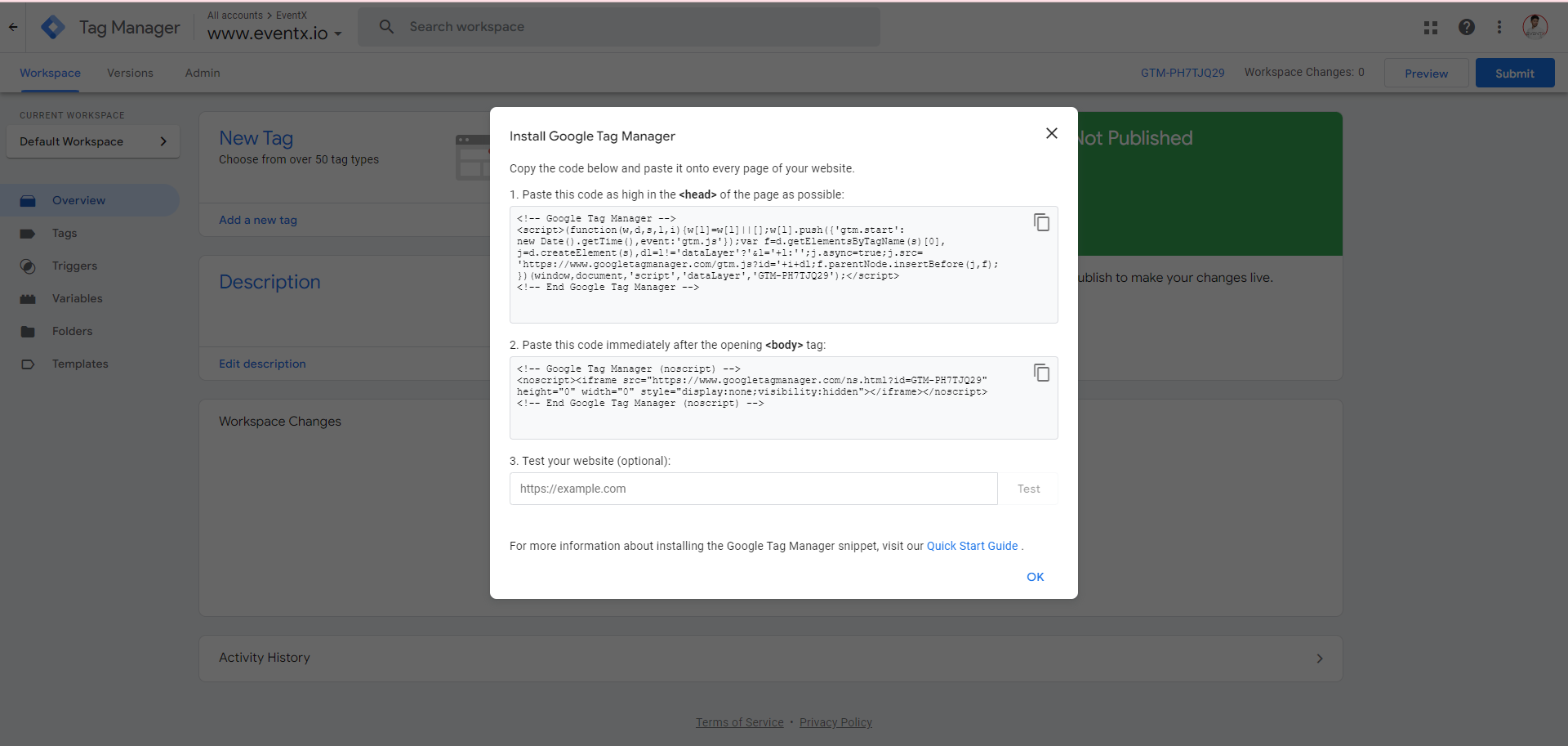
Task: Click inside the body noscript code box
Action: coord(784,398)
